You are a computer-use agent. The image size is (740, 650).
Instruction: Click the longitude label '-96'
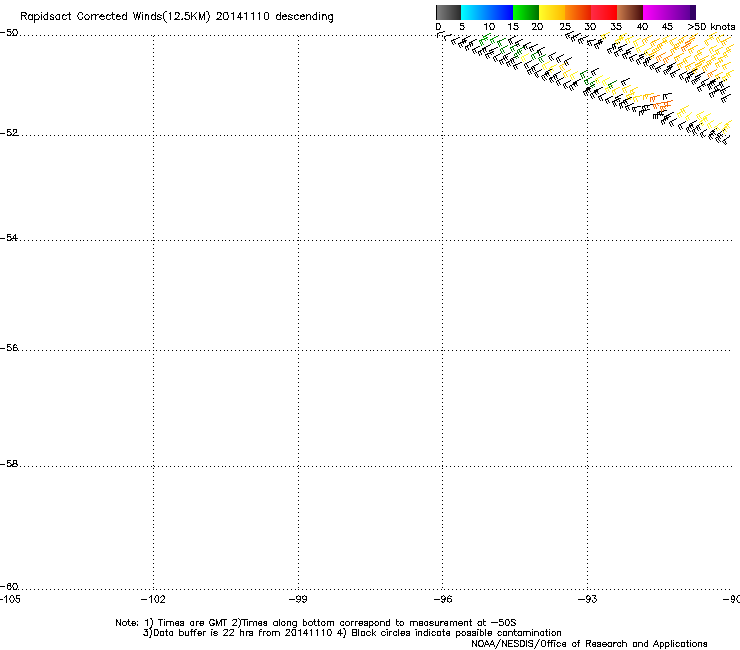click(443, 599)
